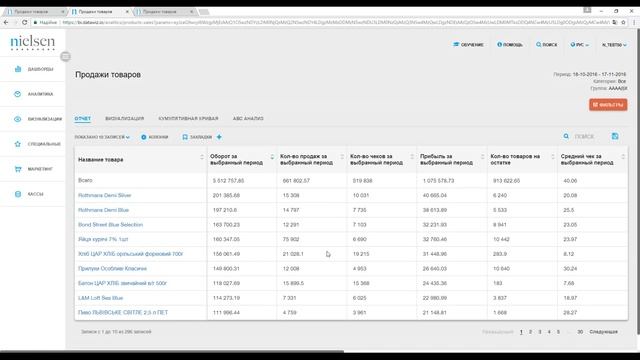640x360 pixels.
Task: Sort by Кол-во чеков column arrows
Action: (x=412, y=157)
